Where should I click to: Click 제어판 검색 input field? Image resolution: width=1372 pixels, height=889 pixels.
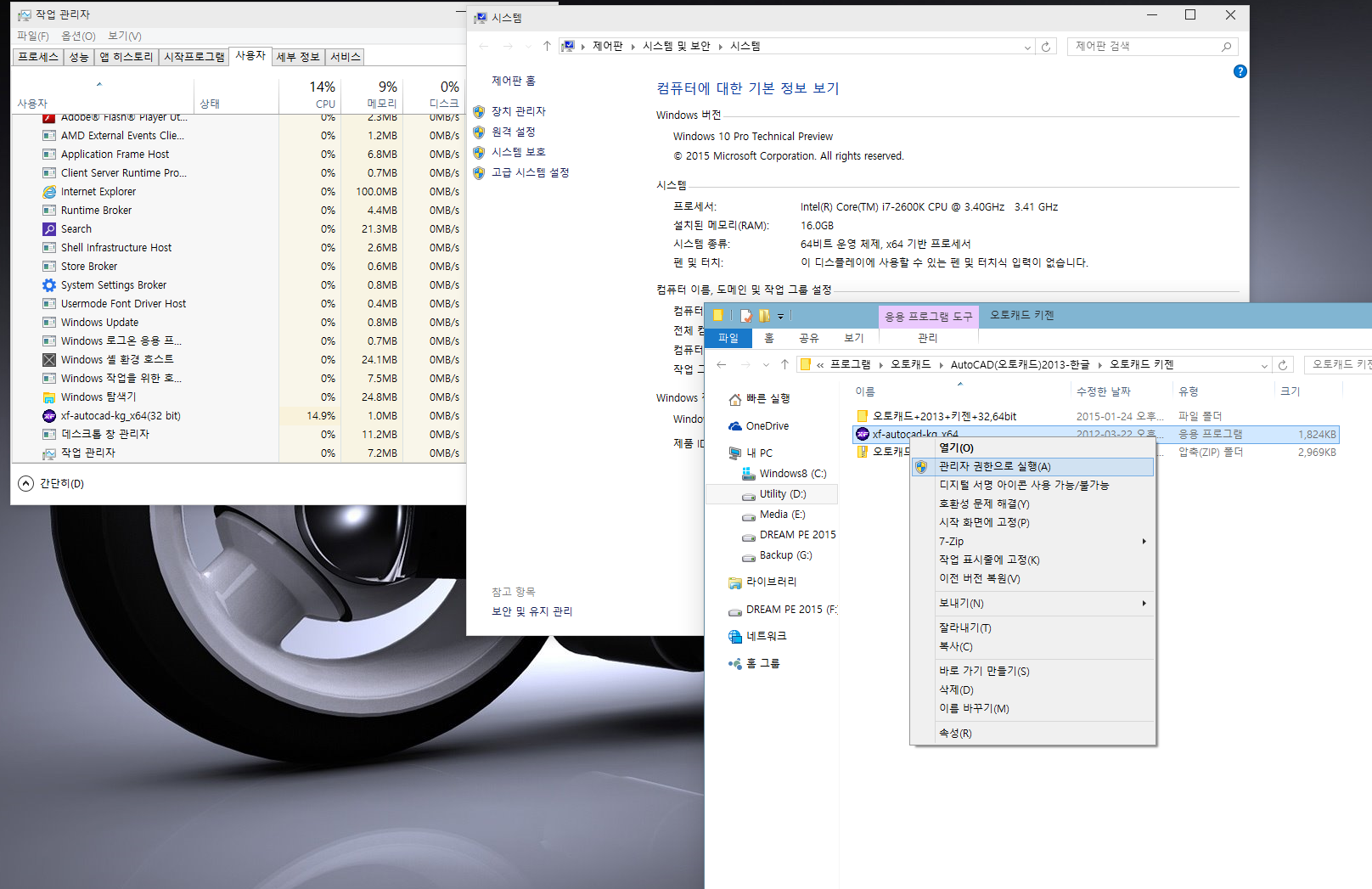coord(1144,47)
